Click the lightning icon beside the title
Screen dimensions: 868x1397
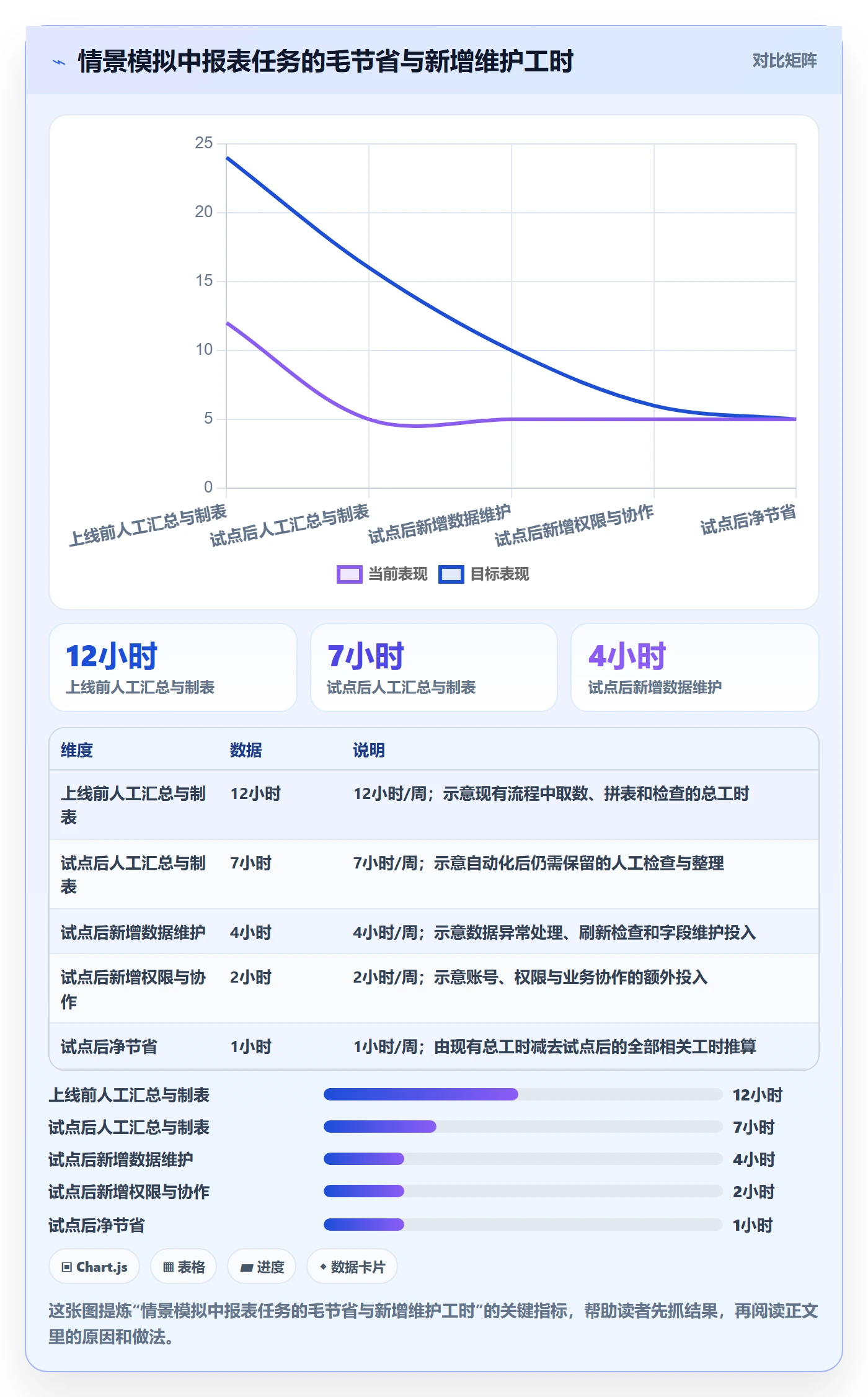(x=59, y=62)
